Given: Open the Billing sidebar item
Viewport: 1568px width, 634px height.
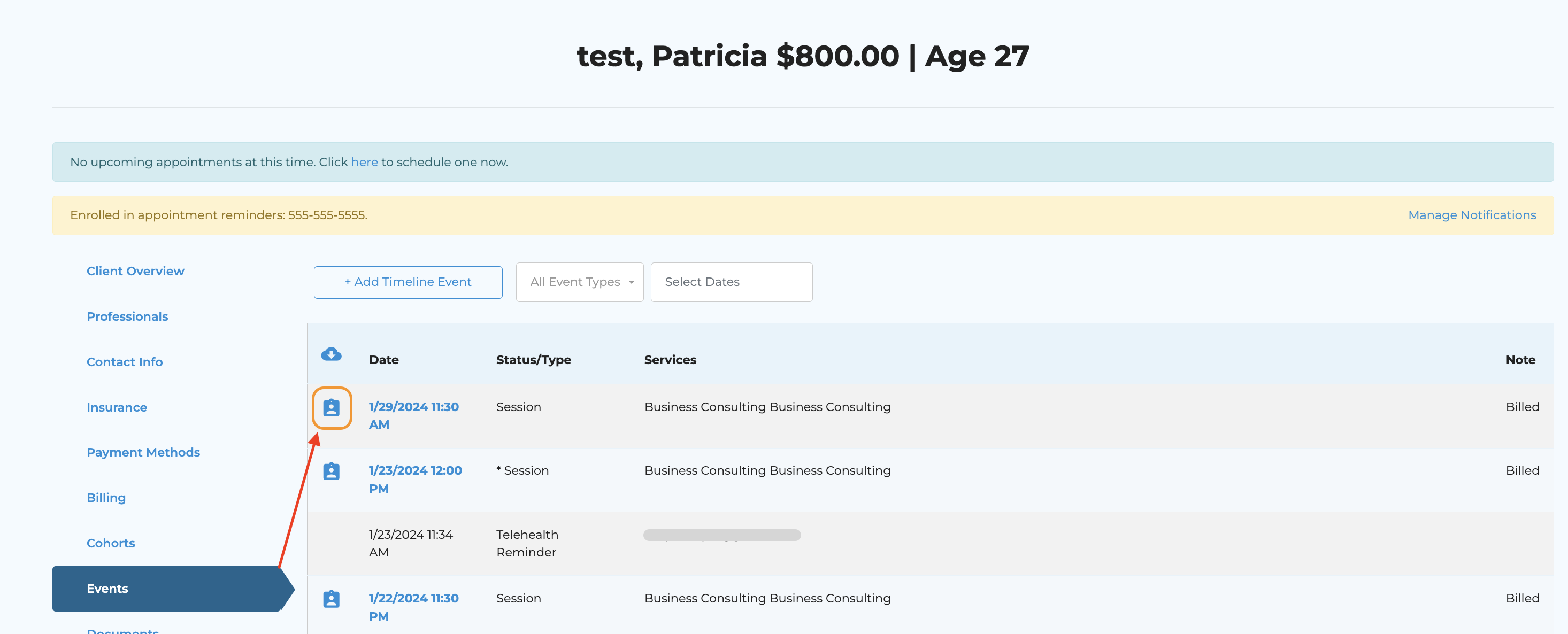Looking at the screenshot, I should click(106, 498).
